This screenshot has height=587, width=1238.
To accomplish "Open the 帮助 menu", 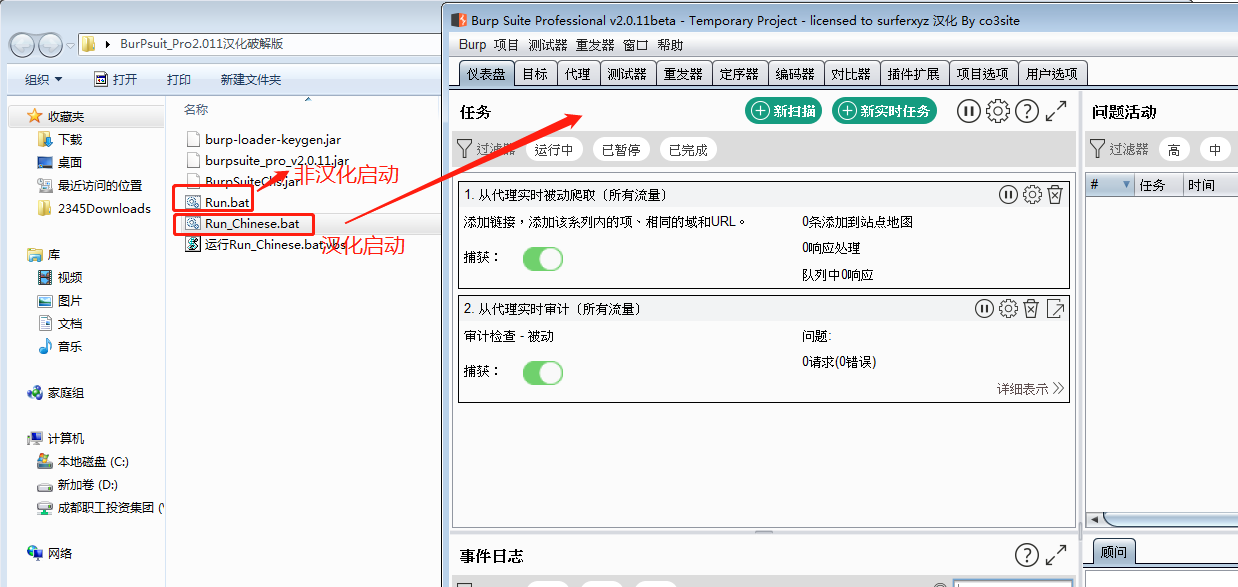I will pos(670,45).
